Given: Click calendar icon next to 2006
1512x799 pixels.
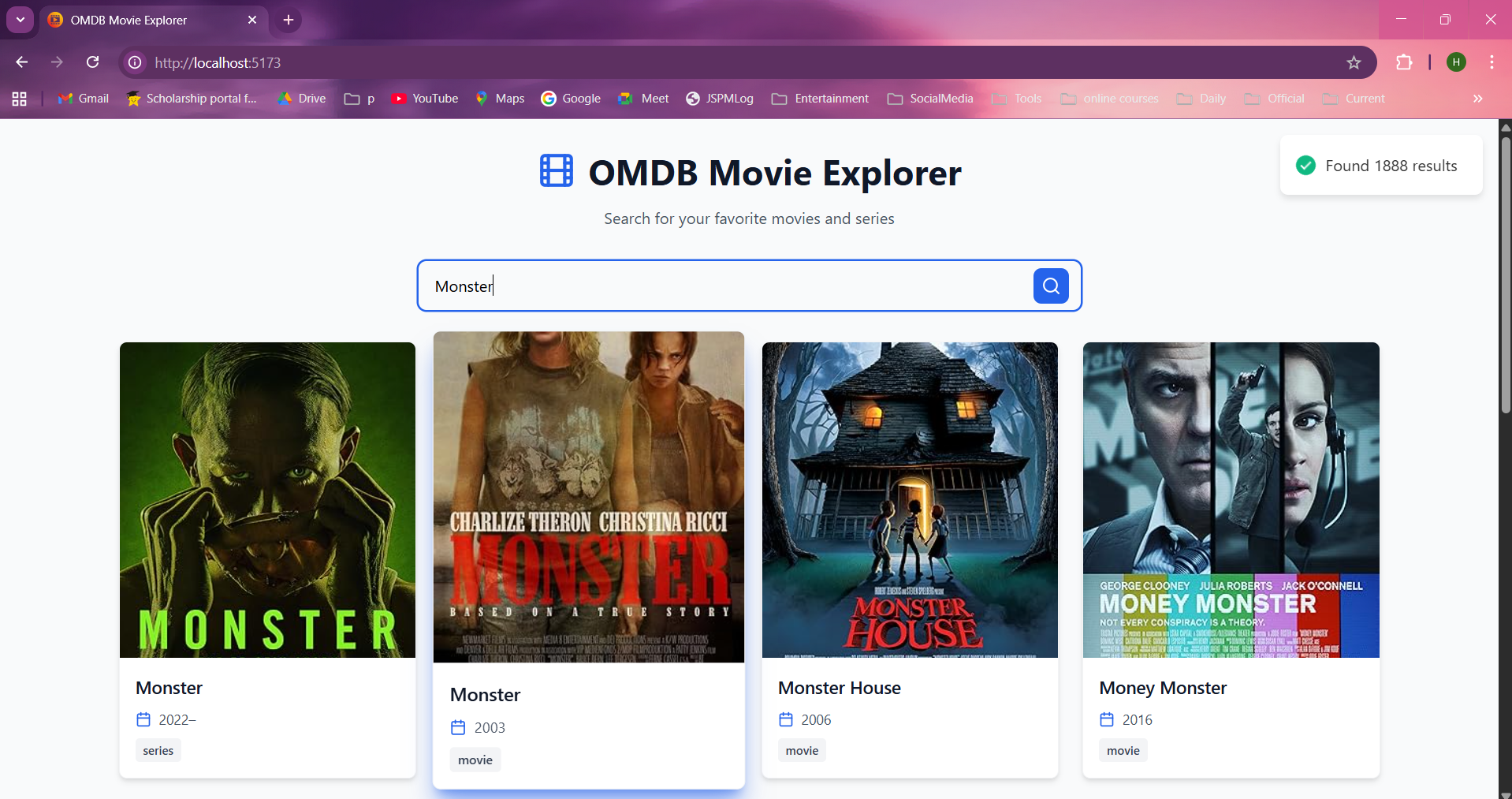Looking at the screenshot, I should click(786, 719).
